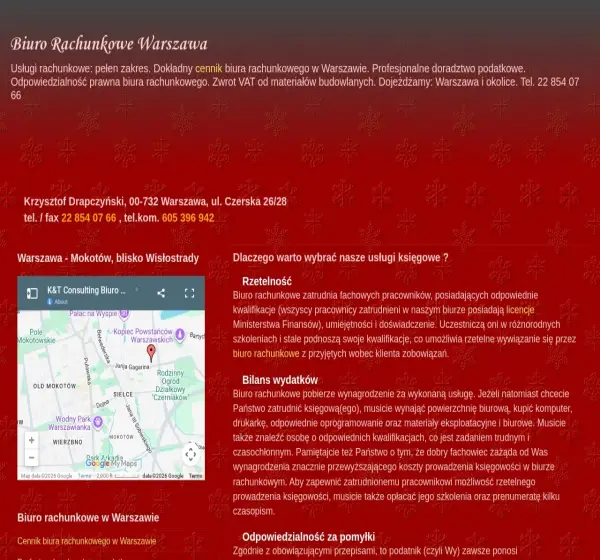600x560 pixels.
Task: Click the map pan arrows control
Action: 191,454
